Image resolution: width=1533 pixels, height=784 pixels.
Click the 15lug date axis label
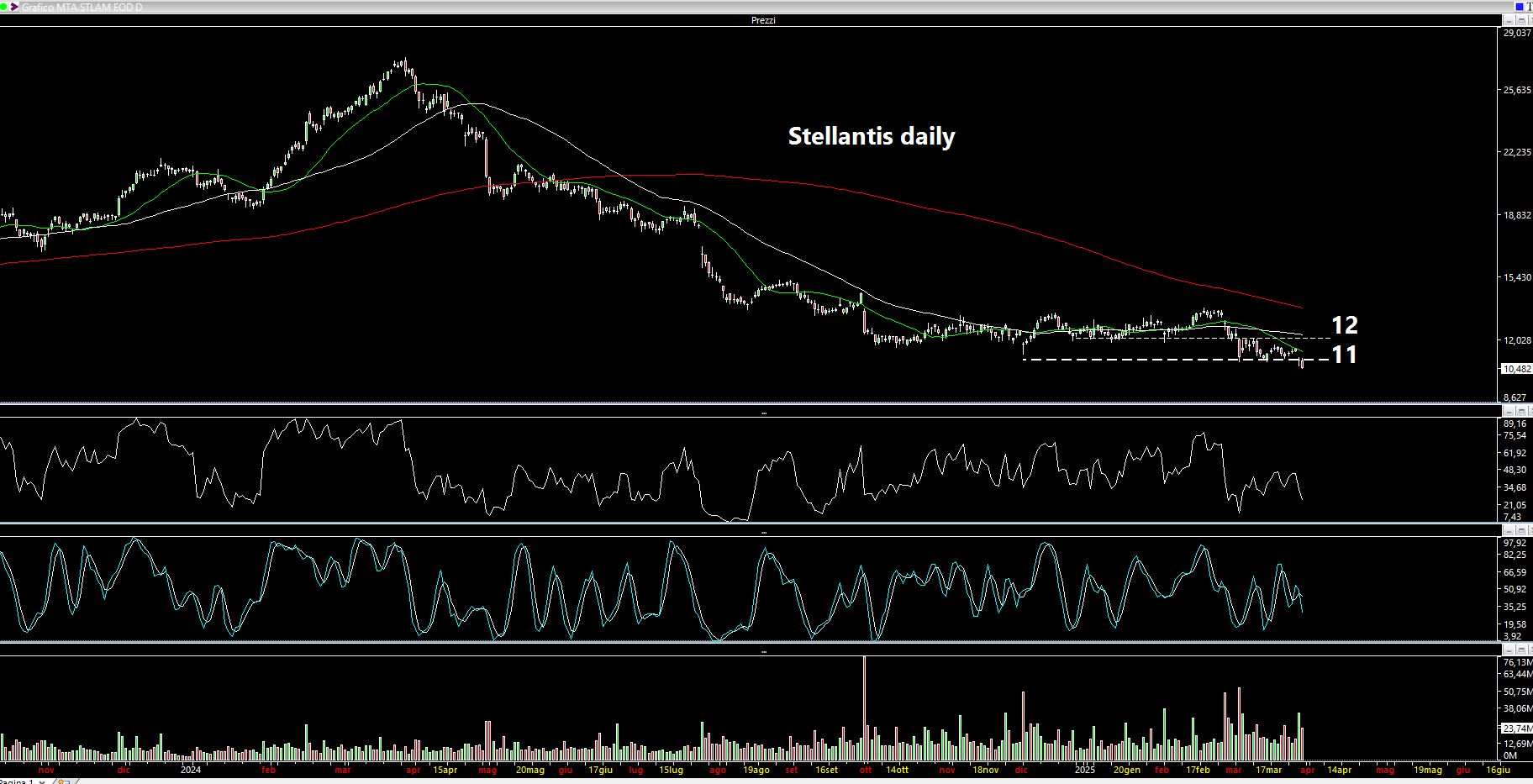(x=671, y=770)
